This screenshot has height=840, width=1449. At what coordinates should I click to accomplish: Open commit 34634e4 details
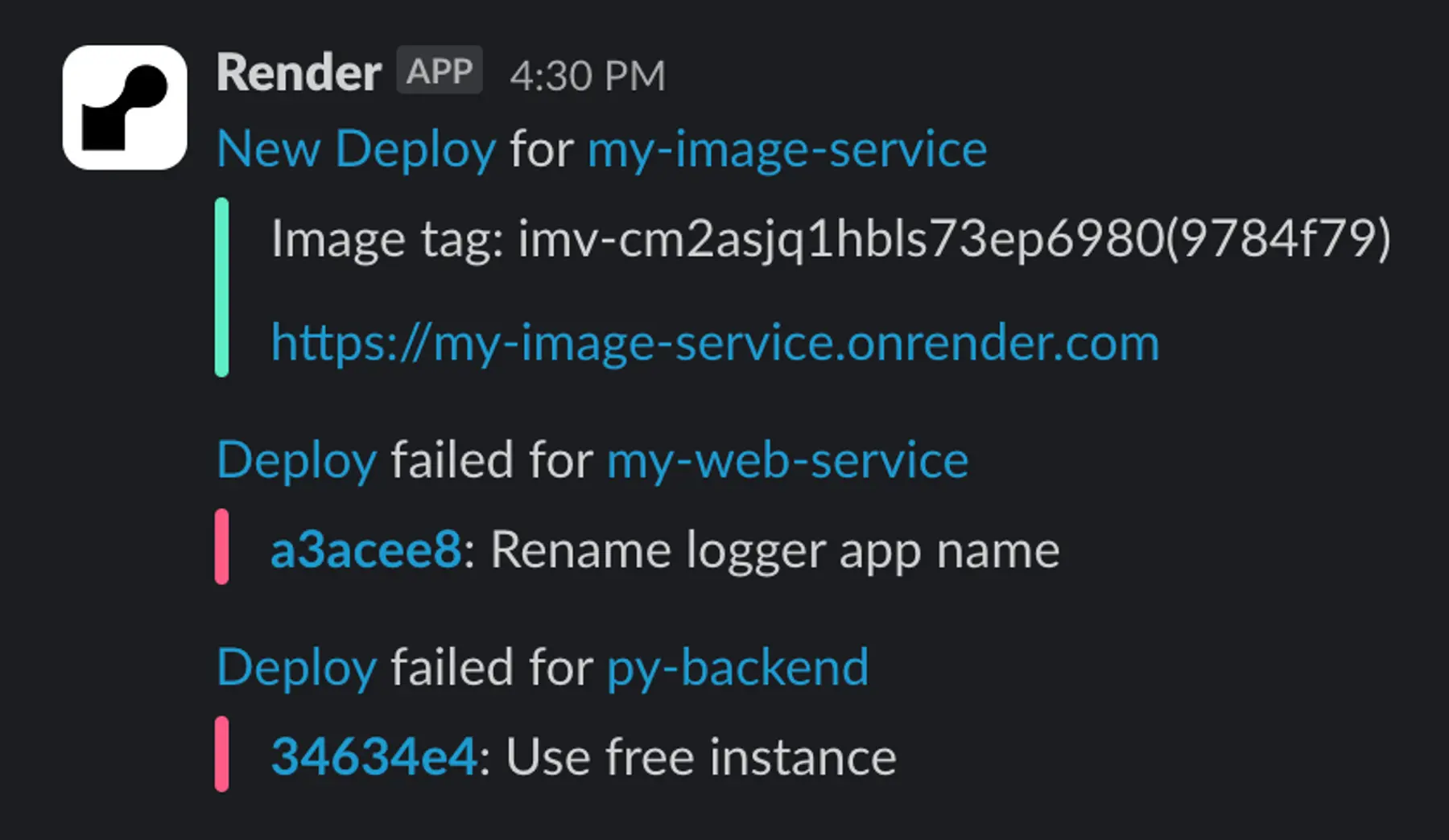click(x=373, y=755)
